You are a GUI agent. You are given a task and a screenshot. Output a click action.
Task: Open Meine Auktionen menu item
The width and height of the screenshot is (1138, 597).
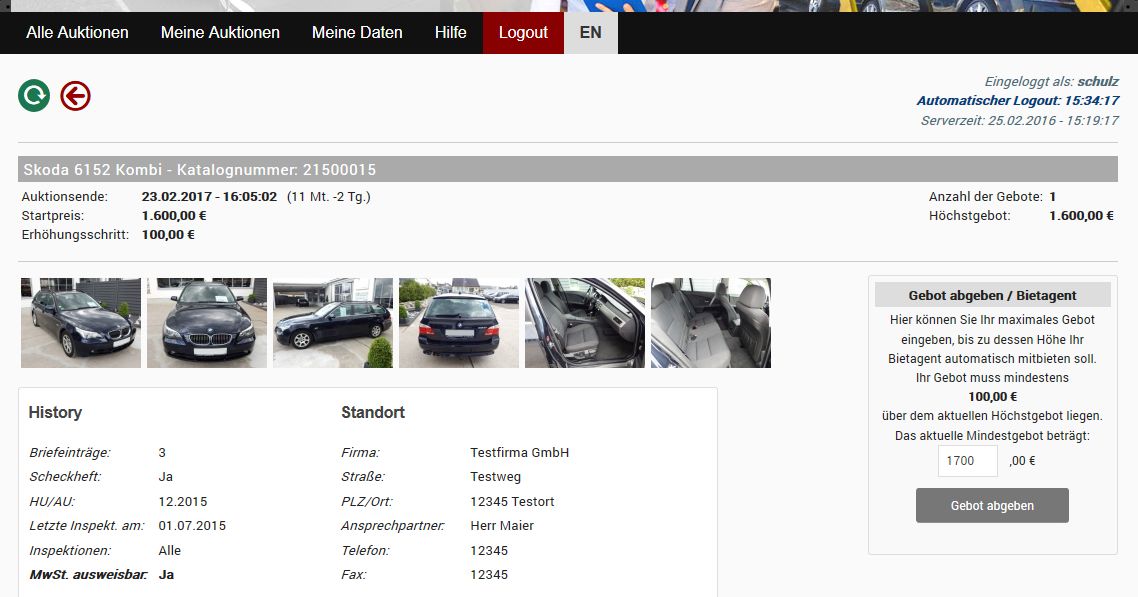[x=220, y=33]
